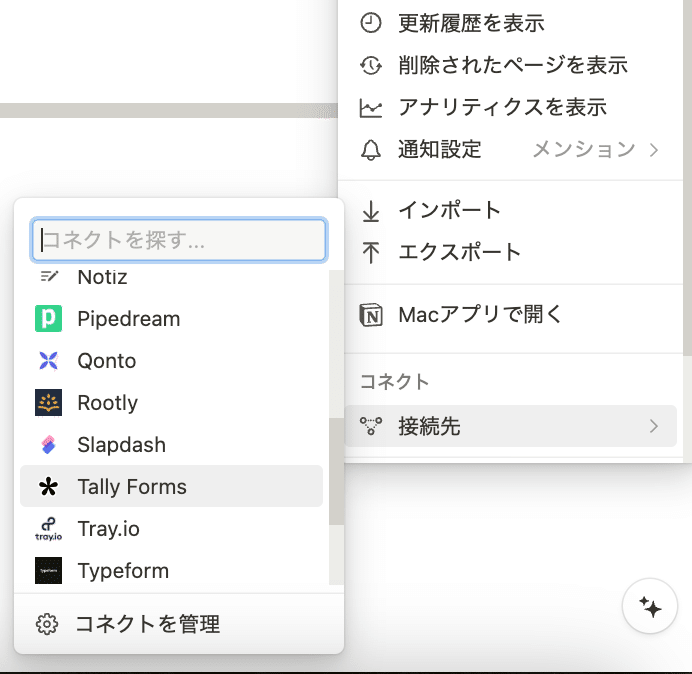Select the Slapdash connection name
692x674 pixels.
121,445
